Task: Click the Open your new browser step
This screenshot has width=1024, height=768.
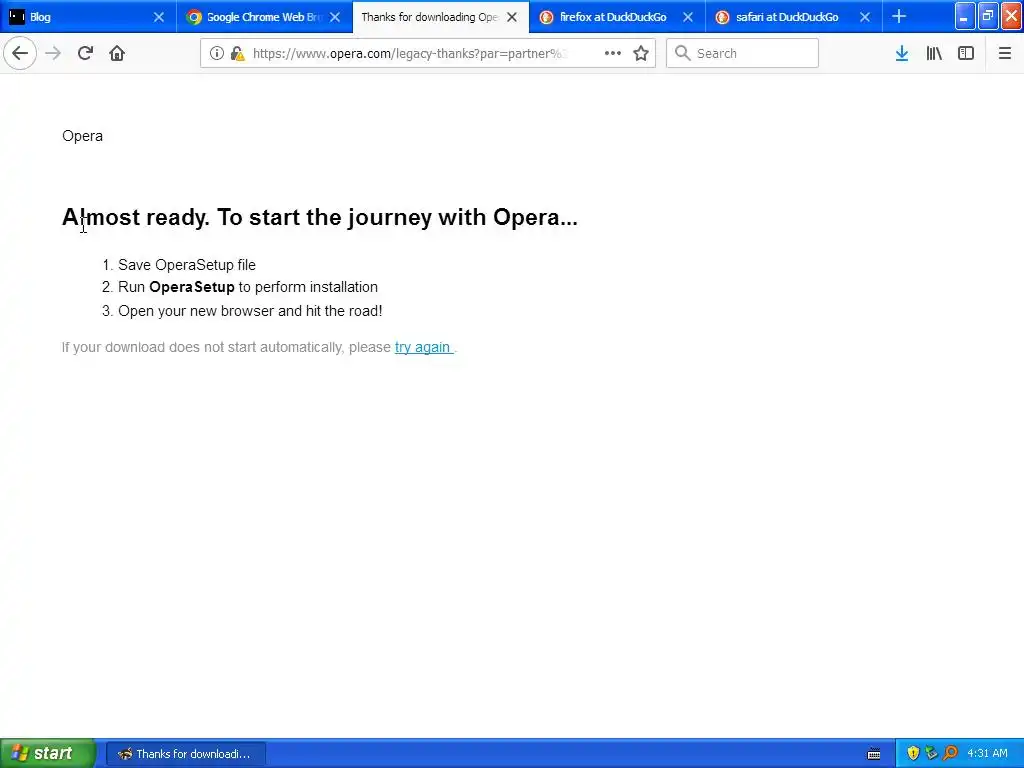Action: tap(250, 311)
